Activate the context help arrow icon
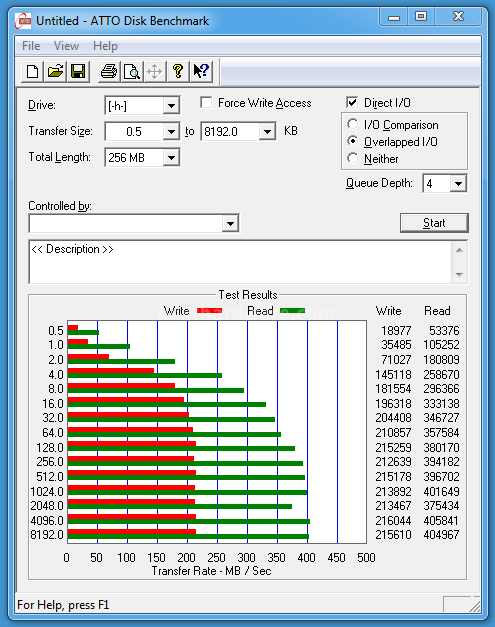Screen dimensions: 495x627 (201, 72)
